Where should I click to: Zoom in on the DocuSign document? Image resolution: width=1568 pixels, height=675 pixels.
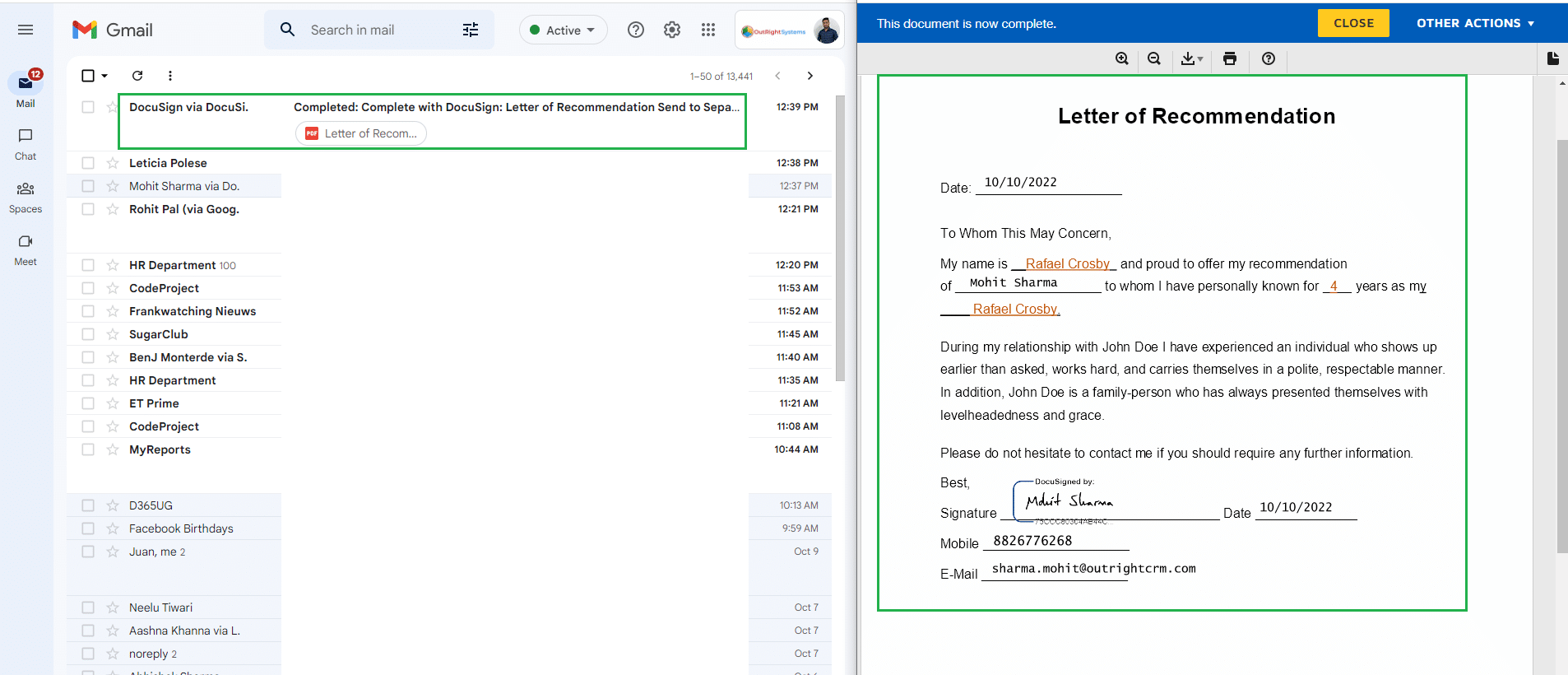pyautogui.click(x=1122, y=58)
